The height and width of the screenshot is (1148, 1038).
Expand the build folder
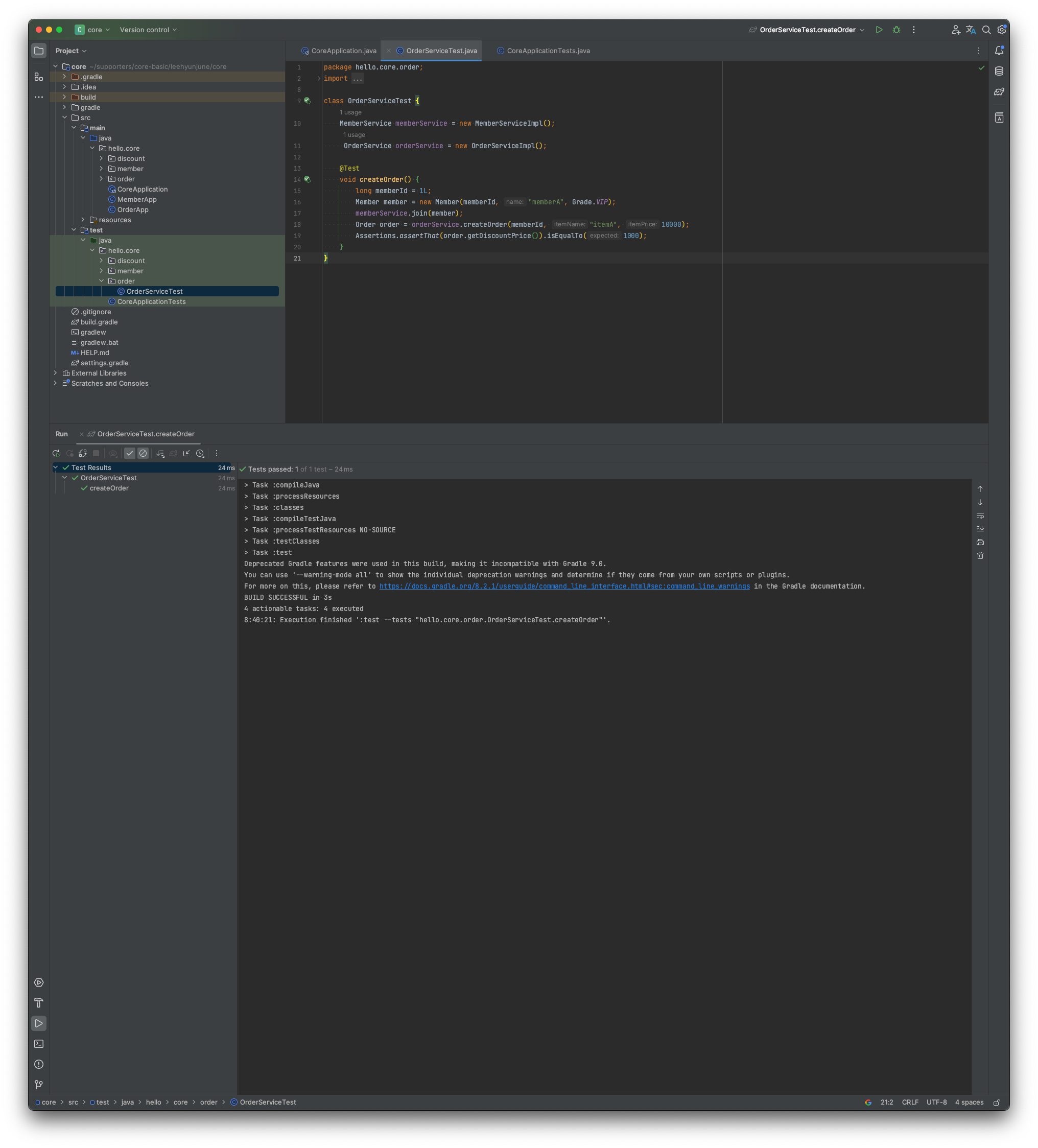pyautogui.click(x=64, y=98)
